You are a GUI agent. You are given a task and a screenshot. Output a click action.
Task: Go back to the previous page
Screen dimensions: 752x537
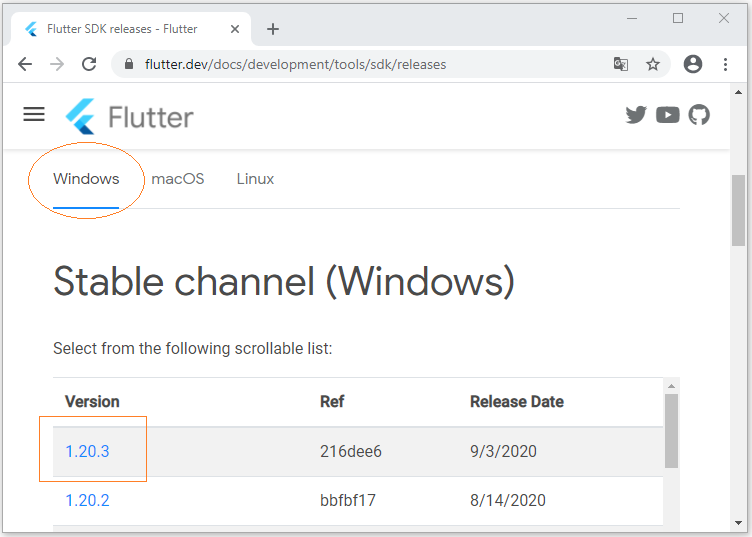pos(25,64)
